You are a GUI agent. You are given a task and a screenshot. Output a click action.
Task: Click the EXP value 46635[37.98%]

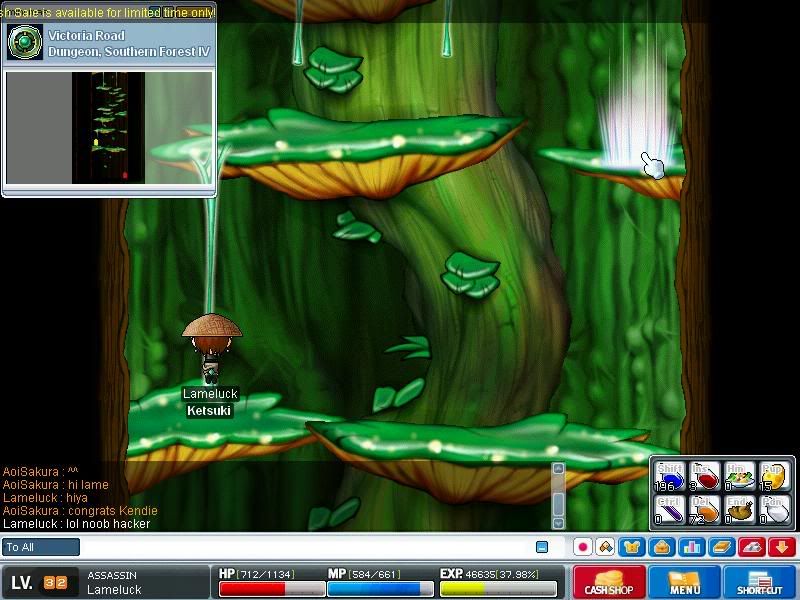click(502, 574)
